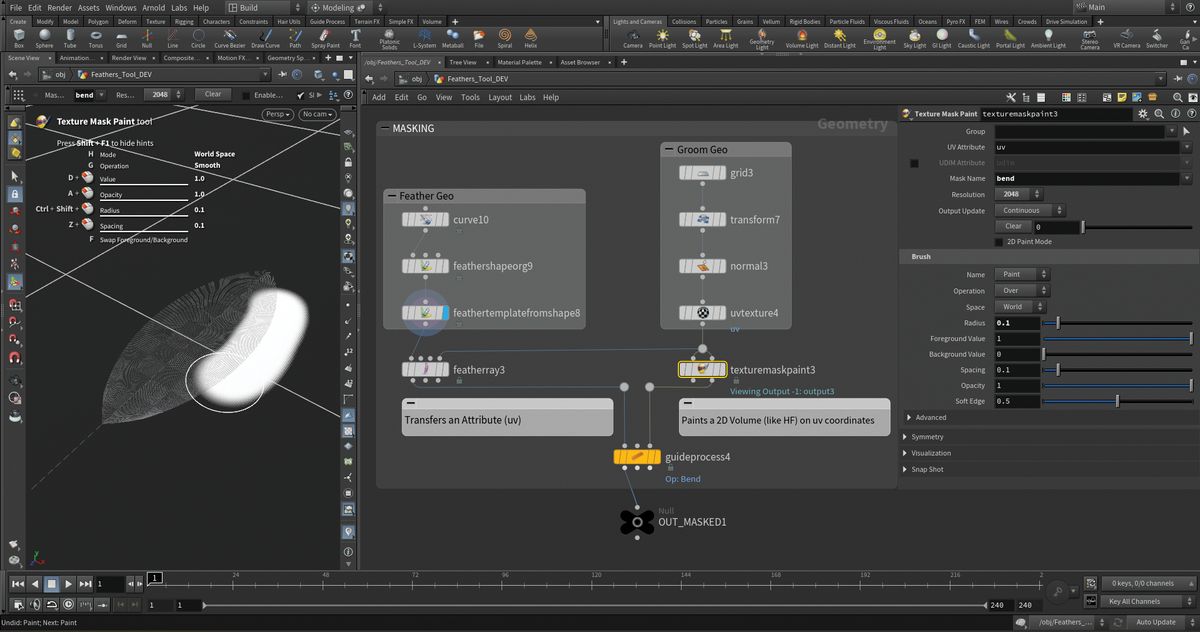The height and width of the screenshot is (632, 1200).
Task: Open the Texture Mask Paint gear settings icon
Action: [1142, 114]
